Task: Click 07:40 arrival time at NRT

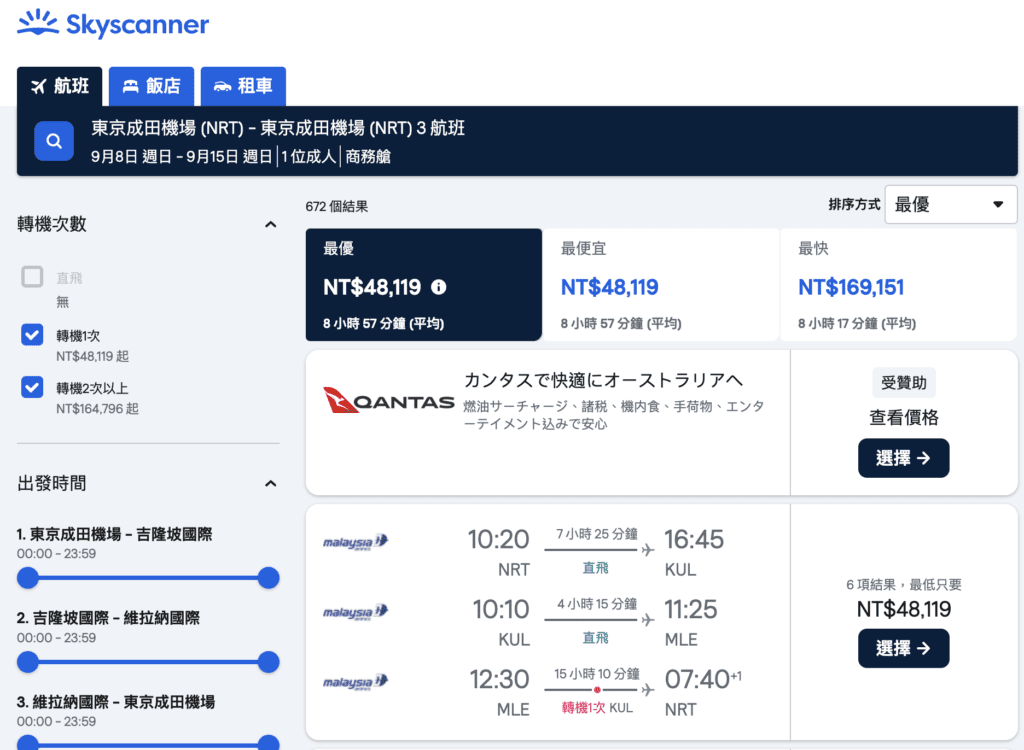Action: click(697, 679)
